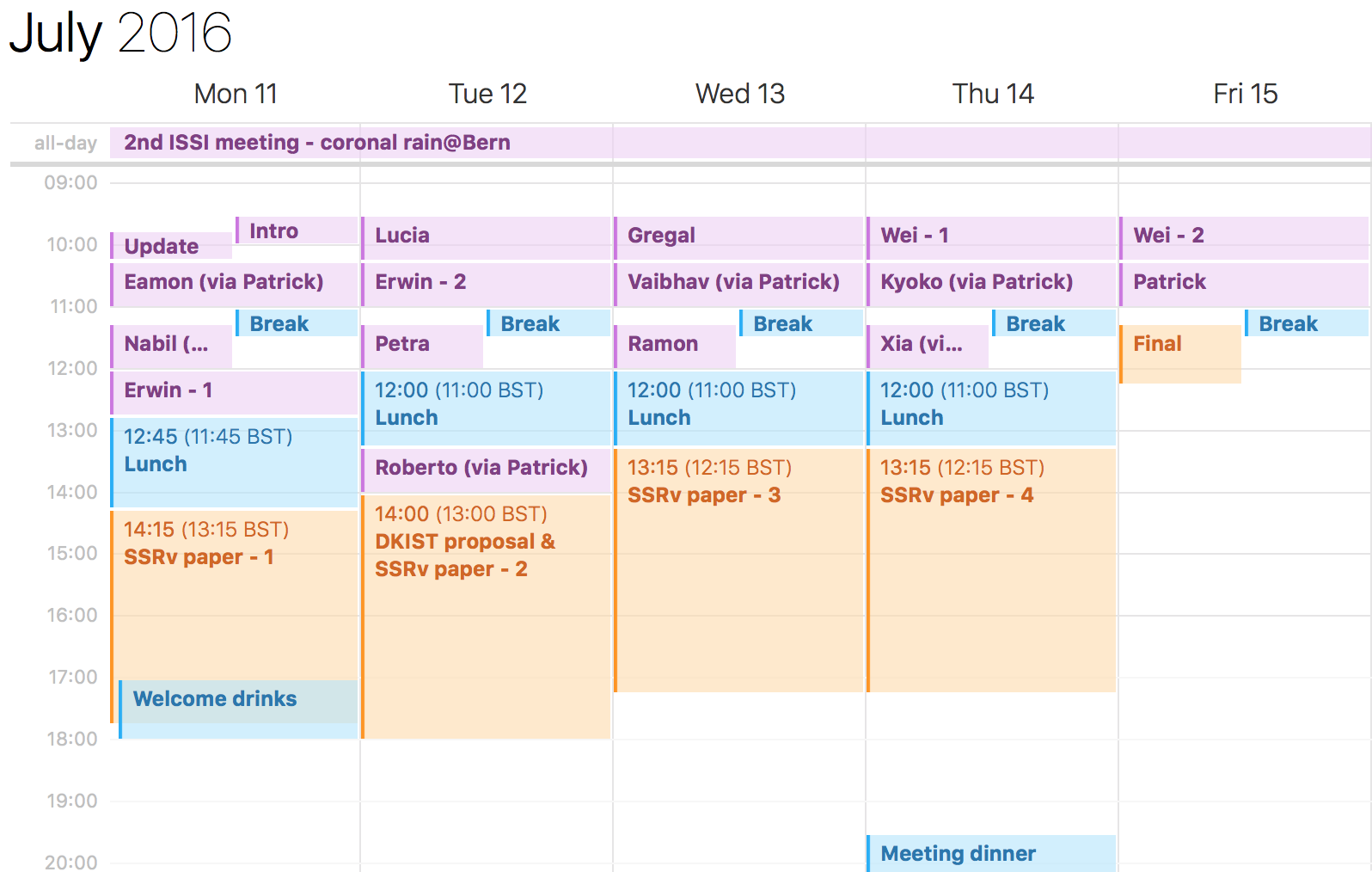The image size is (1372, 872).
Task: Open the DKIST proposal & SSRv paper - 2 event
Action: point(486,617)
